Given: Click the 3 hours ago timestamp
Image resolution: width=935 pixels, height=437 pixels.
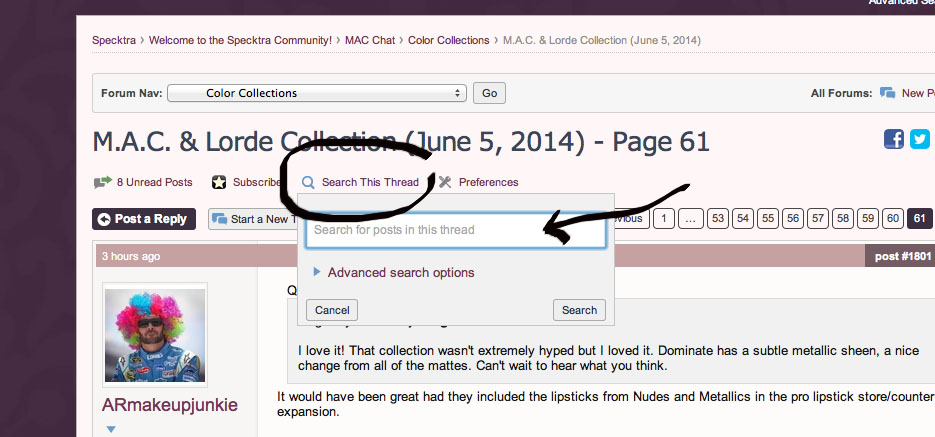Looking at the screenshot, I should pos(131,256).
